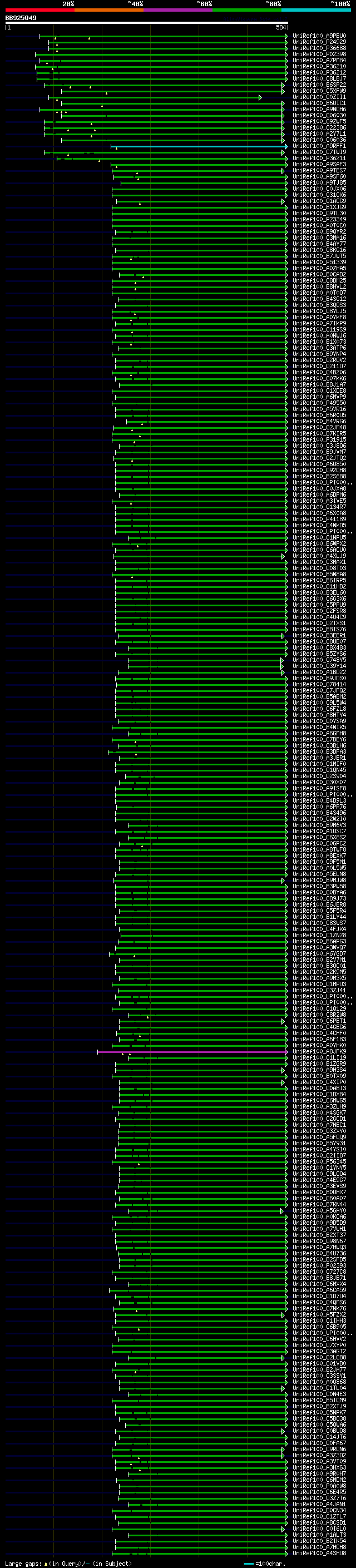The width and height of the screenshot is (356, 1568).
Task: Select the UniRef100_B6SR22 label
Action: coord(319,85)
